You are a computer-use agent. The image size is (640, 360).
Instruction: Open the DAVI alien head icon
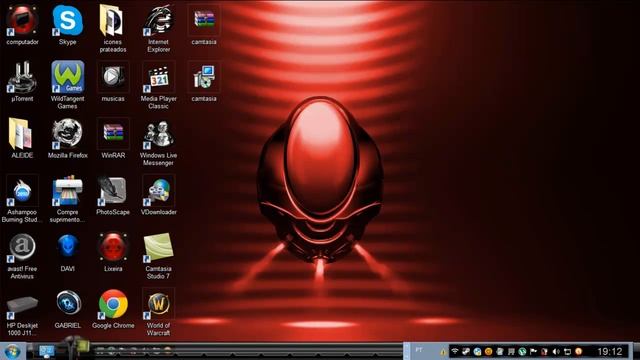pos(67,251)
